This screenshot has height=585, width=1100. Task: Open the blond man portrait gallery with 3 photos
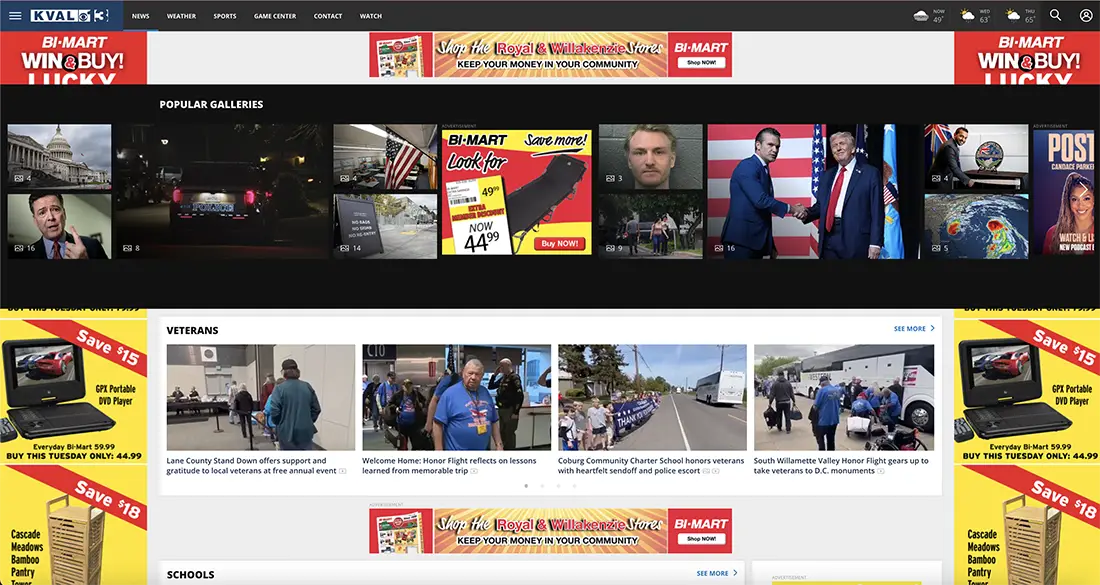pos(650,156)
